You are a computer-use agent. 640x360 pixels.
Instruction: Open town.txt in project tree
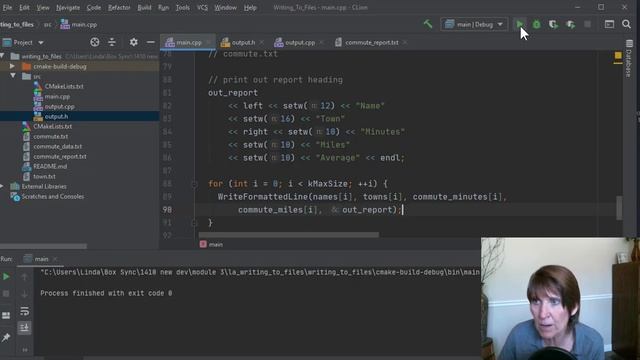44,176
